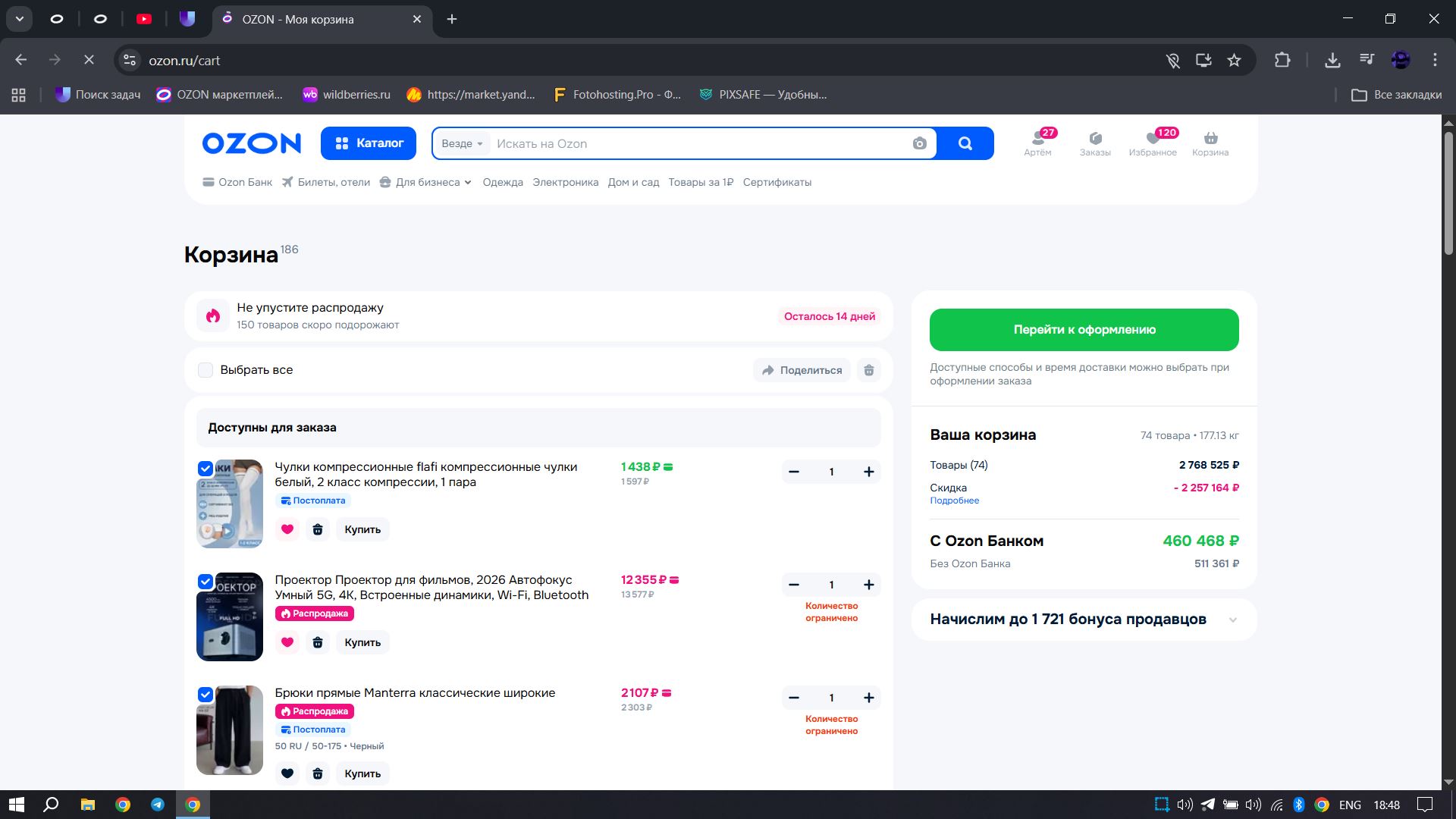Screen dimensions: 1456x819
Task: Expand the Начислим бонуса продавцов section
Action: pos(1232,620)
